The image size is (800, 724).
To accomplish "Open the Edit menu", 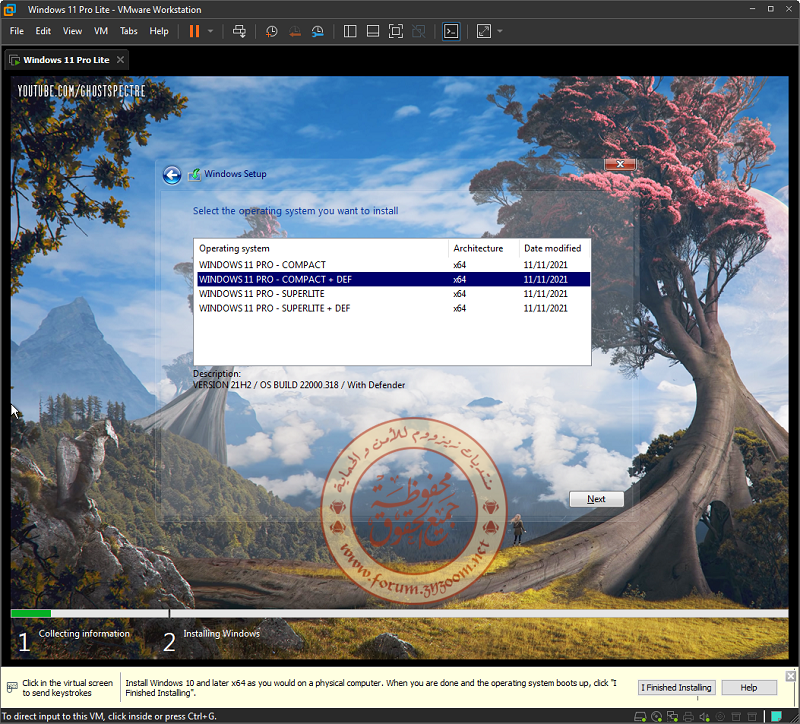I will 43,31.
